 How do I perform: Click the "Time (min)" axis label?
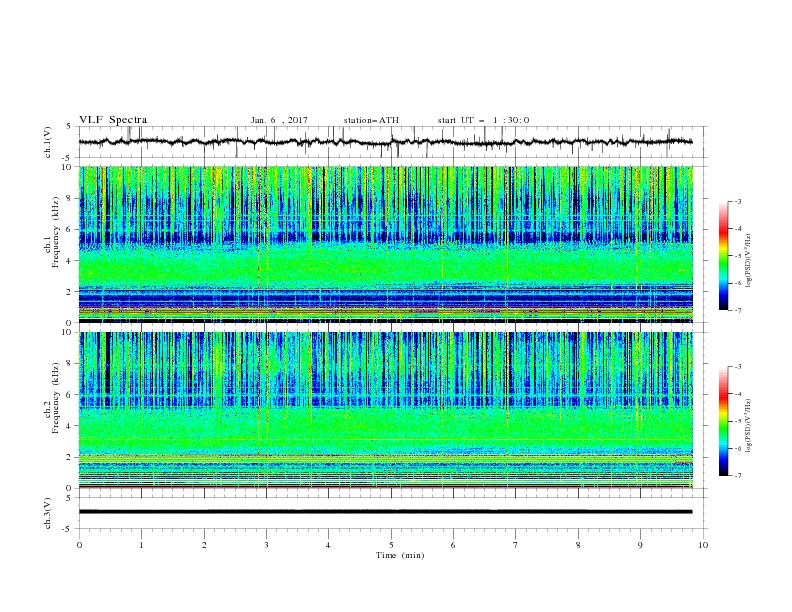pos(400,555)
